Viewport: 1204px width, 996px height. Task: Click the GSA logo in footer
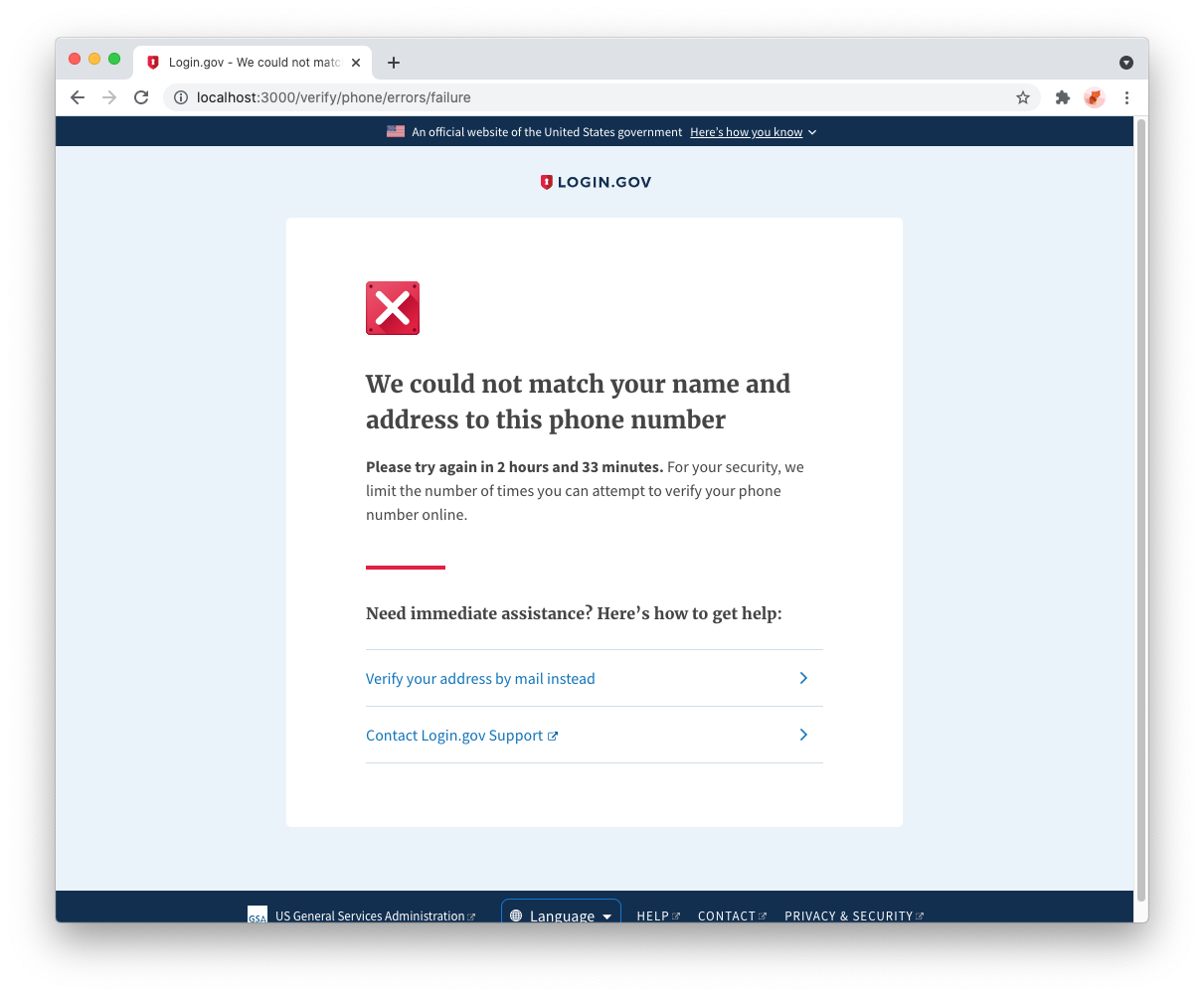[258, 914]
